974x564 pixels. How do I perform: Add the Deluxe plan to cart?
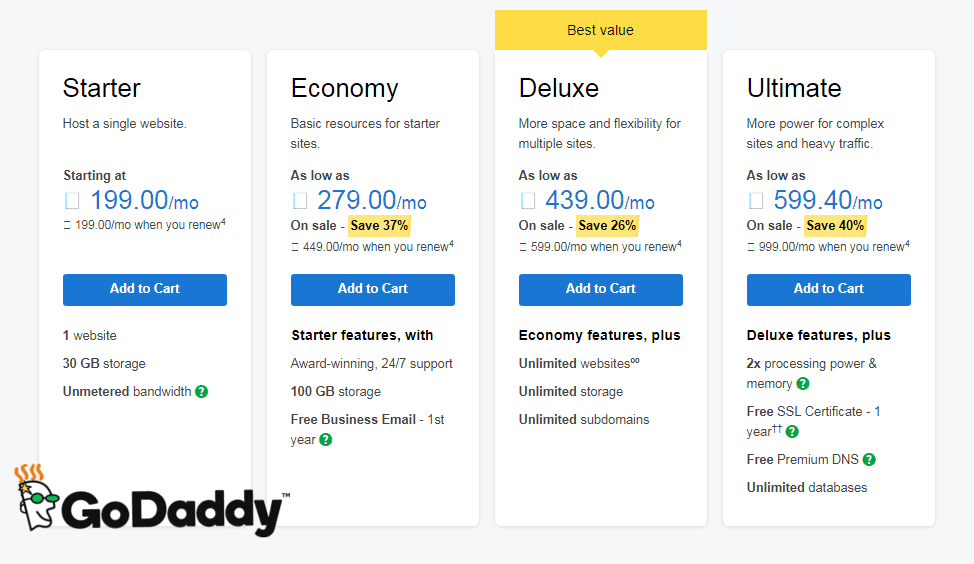[601, 289]
